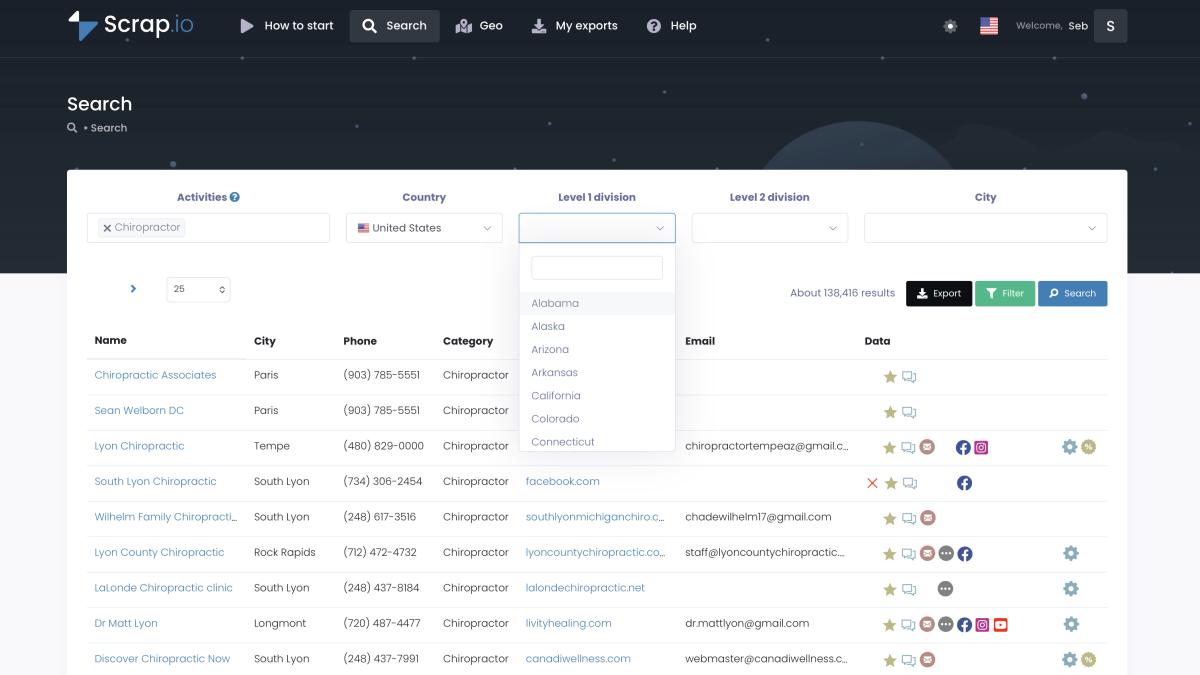1200x675 pixels.
Task: Expand the Level 2 division dropdown
Action: click(x=769, y=228)
